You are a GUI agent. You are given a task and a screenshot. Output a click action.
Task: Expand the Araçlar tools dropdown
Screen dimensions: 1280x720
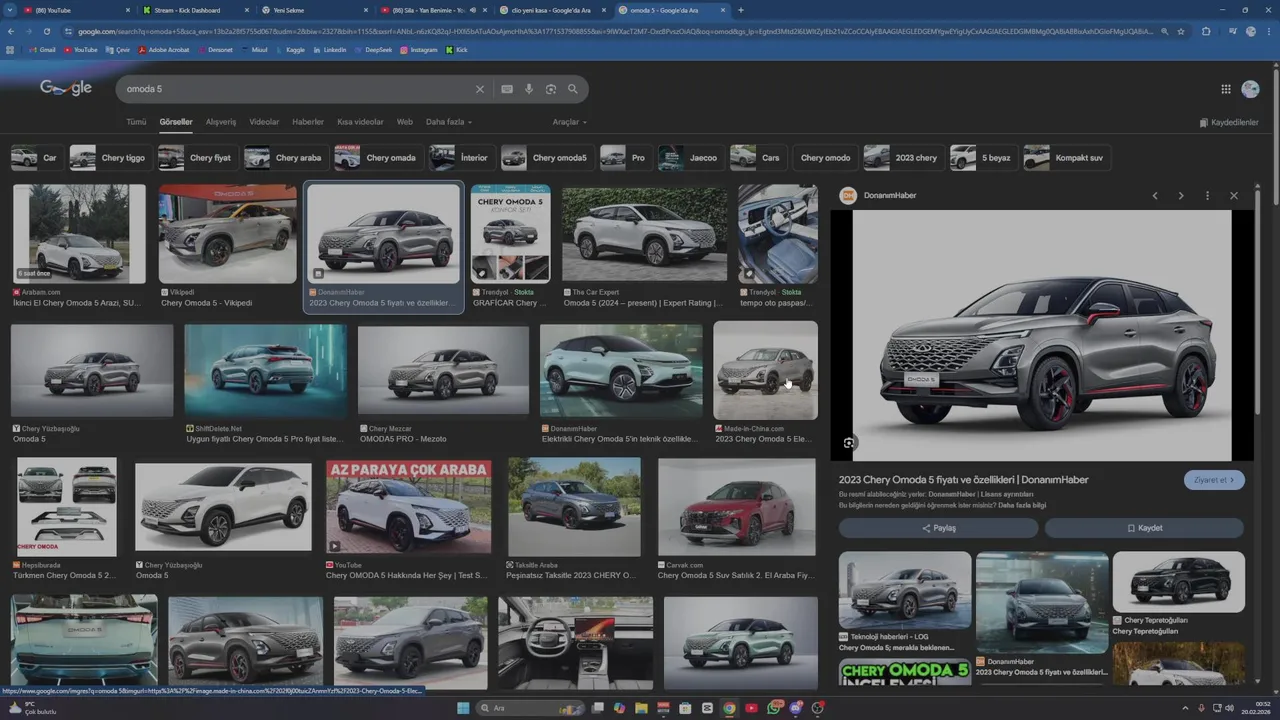click(x=569, y=122)
